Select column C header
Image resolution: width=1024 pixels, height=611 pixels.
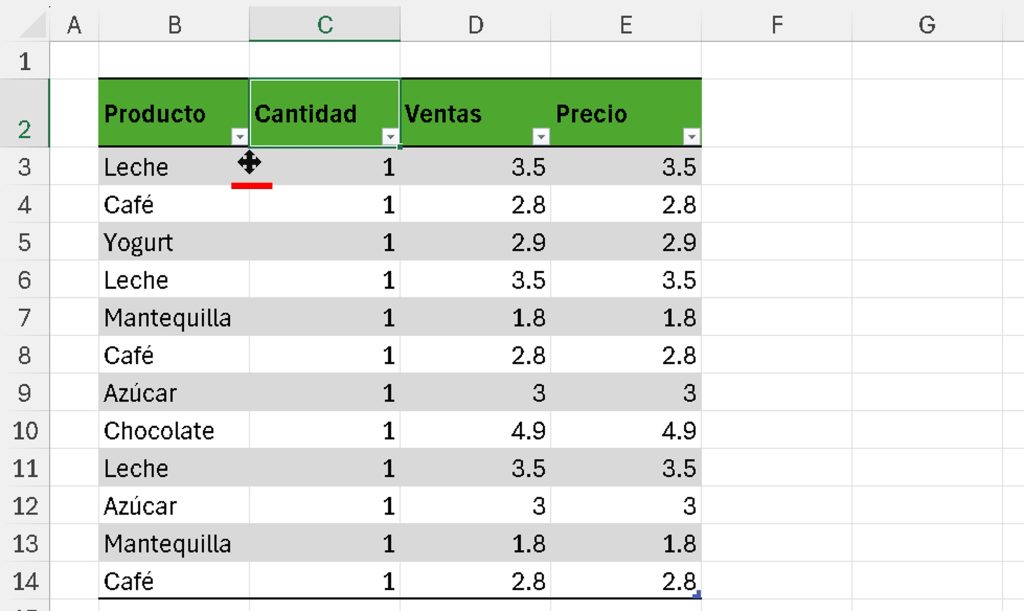coord(325,25)
